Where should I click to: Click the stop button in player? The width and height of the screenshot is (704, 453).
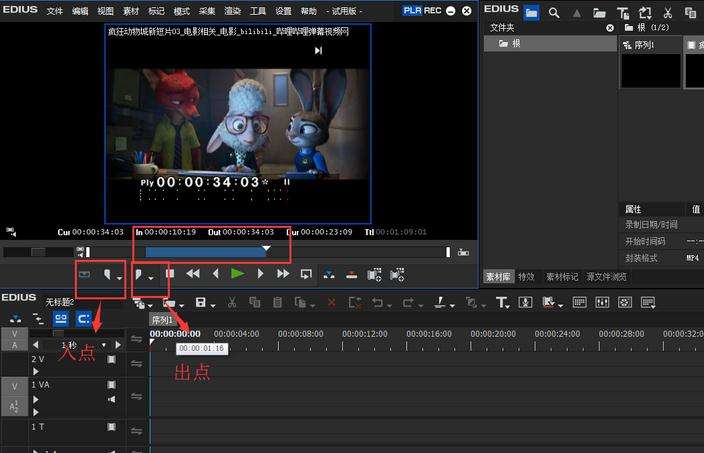(x=170, y=273)
